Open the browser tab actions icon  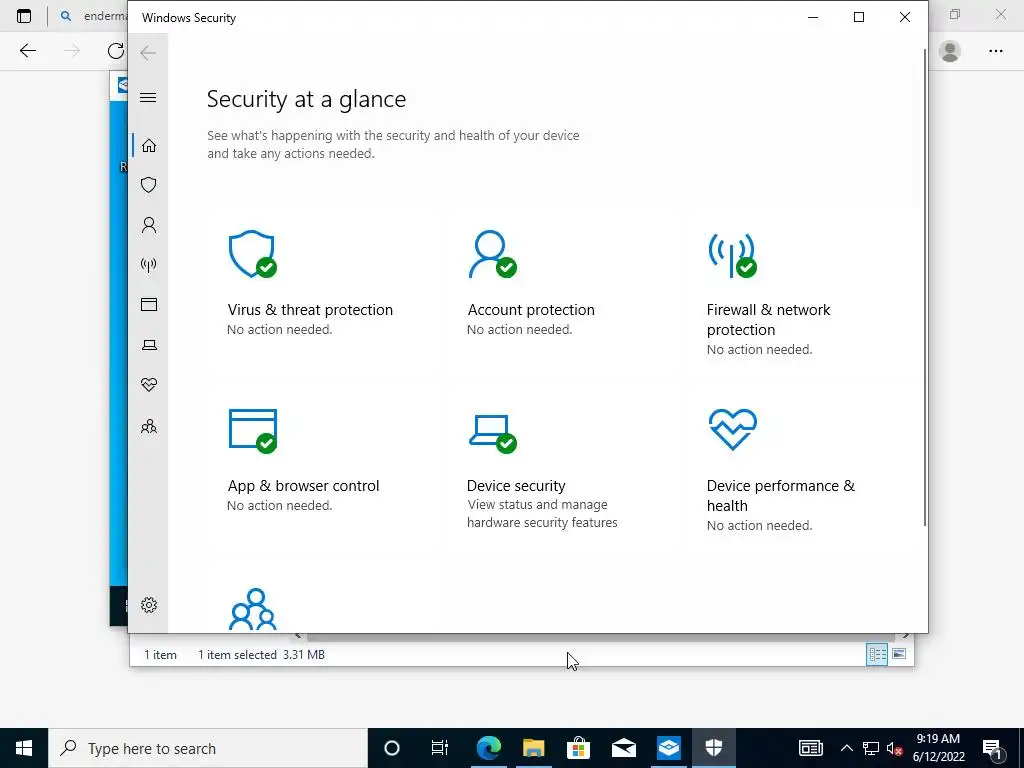[24, 16]
